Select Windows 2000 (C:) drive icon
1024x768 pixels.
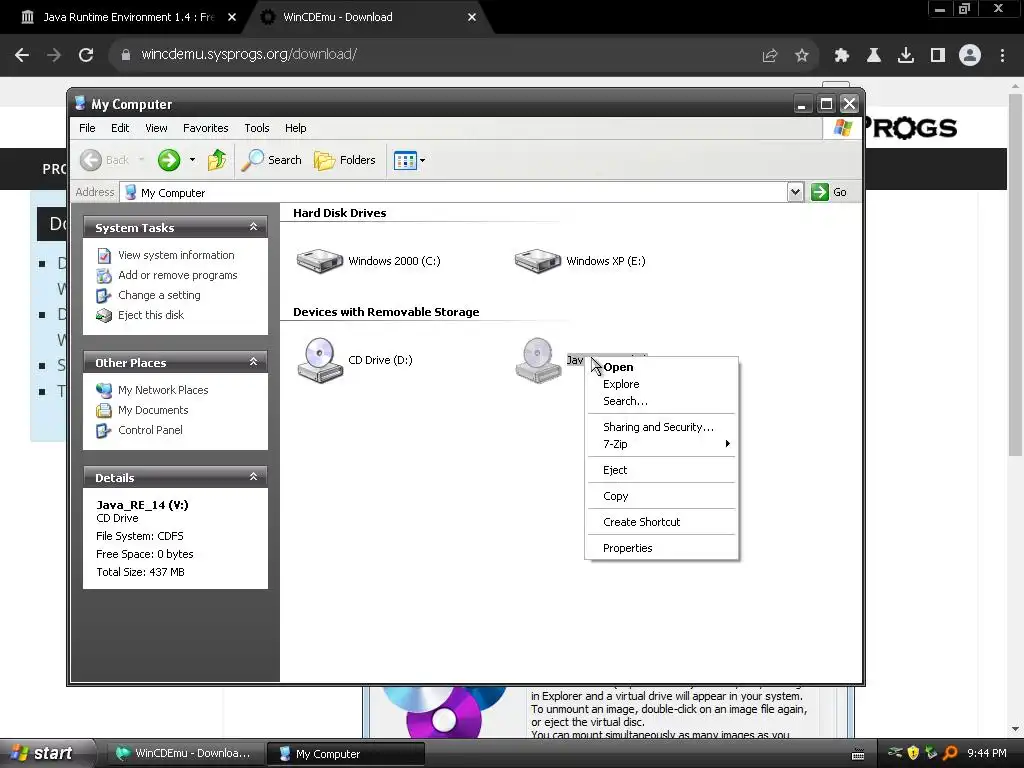320,261
